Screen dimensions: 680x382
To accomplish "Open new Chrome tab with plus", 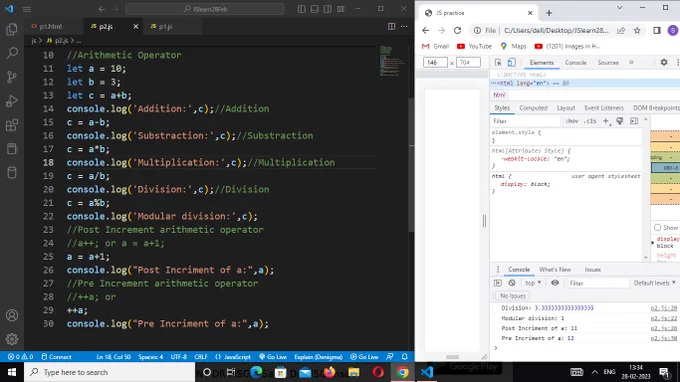I will tap(549, 13).
